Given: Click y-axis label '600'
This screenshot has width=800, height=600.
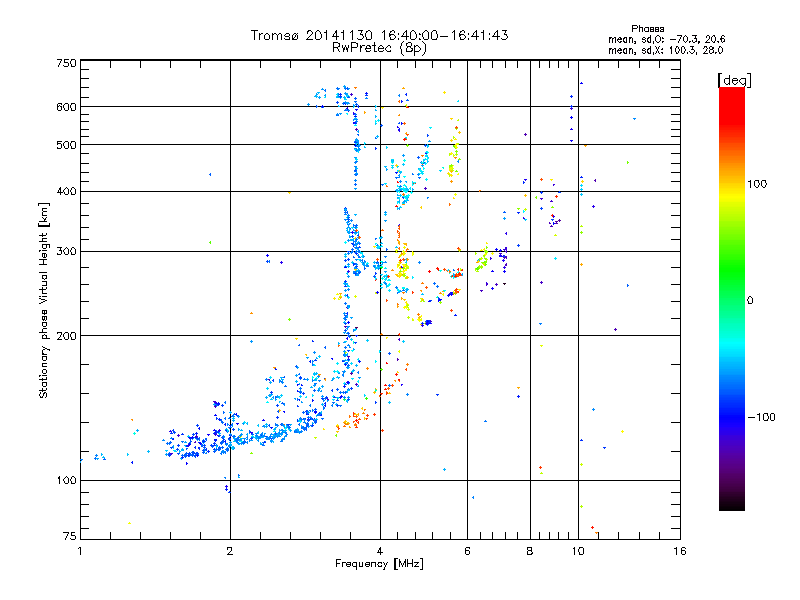Looking at the screenshot, I should tap(66, 107).
